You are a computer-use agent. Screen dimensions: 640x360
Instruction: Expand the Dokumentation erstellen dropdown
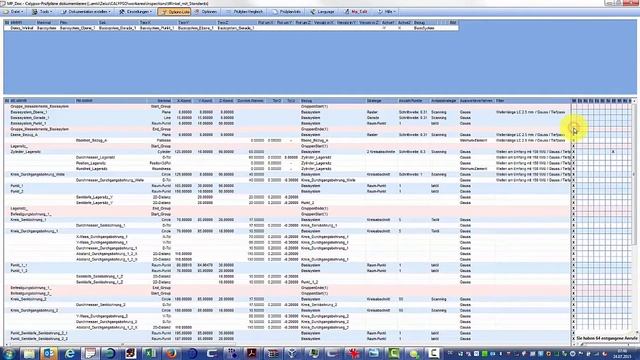point(87,12)
